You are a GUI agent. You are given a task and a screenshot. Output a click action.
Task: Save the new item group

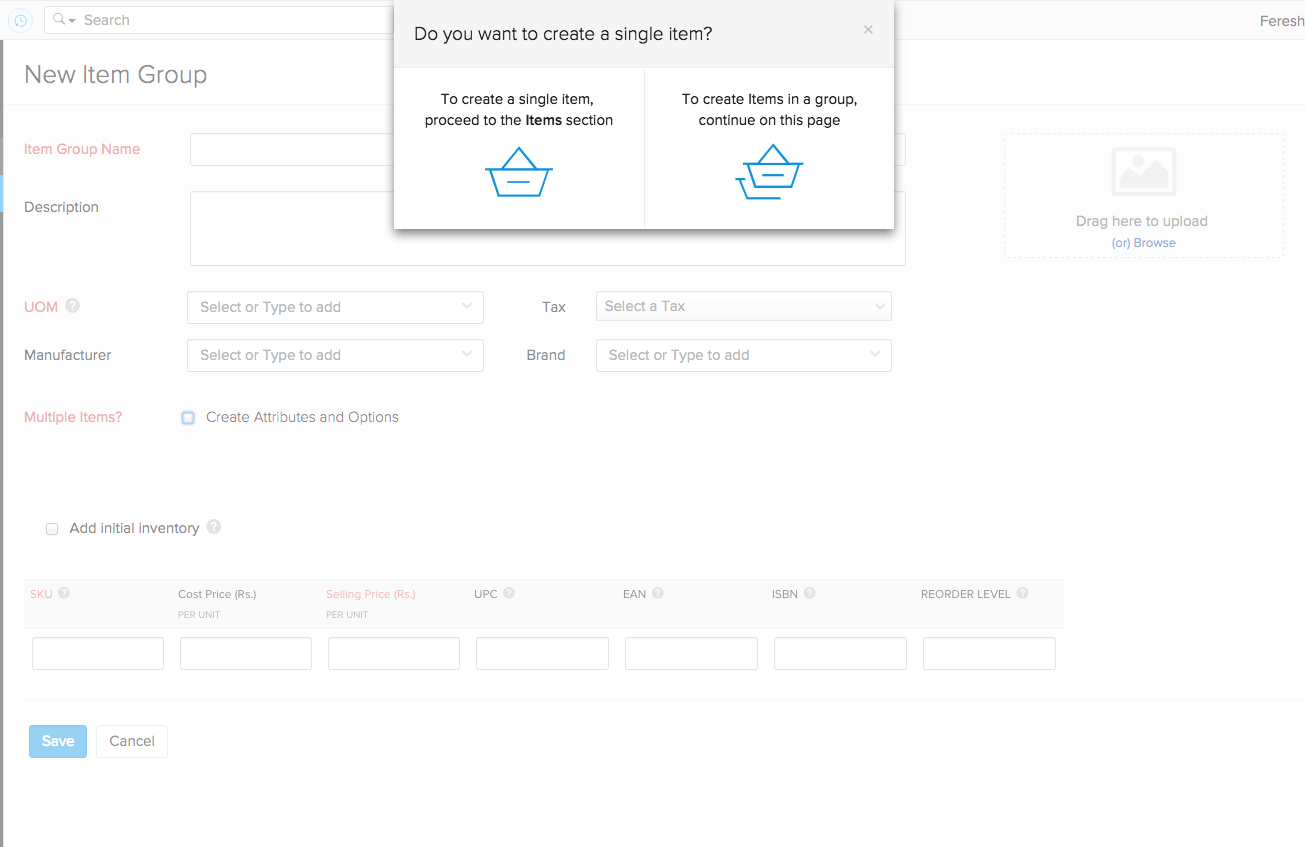[57, 741]
